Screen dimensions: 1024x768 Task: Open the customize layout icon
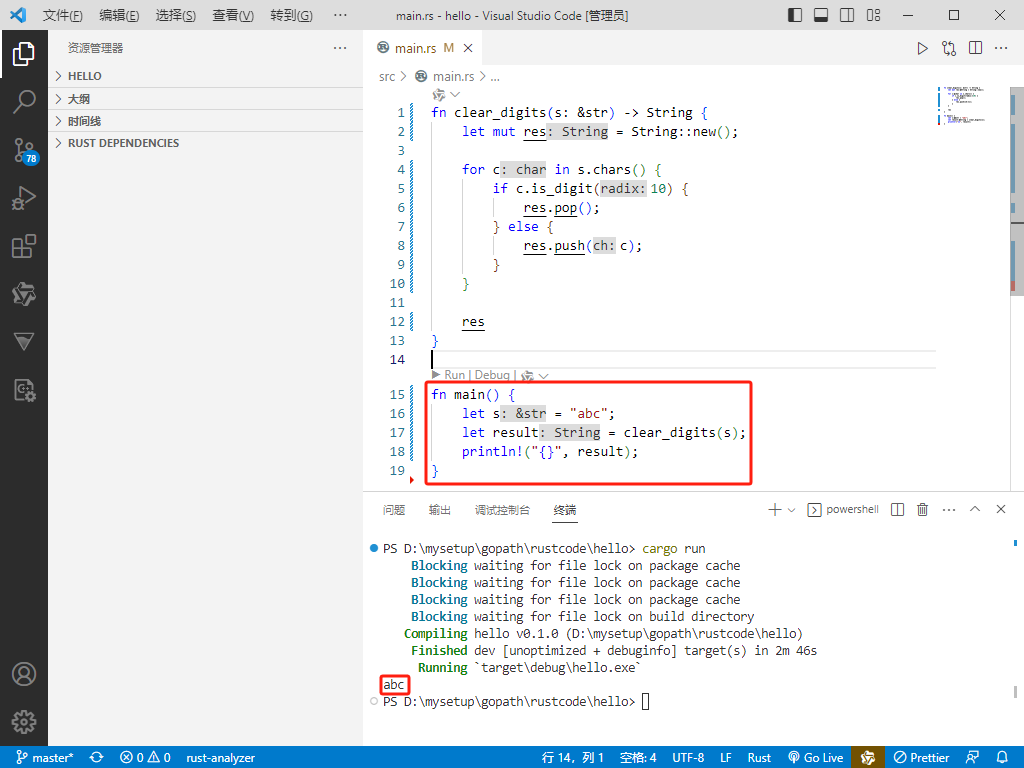[x=873, y=15]
